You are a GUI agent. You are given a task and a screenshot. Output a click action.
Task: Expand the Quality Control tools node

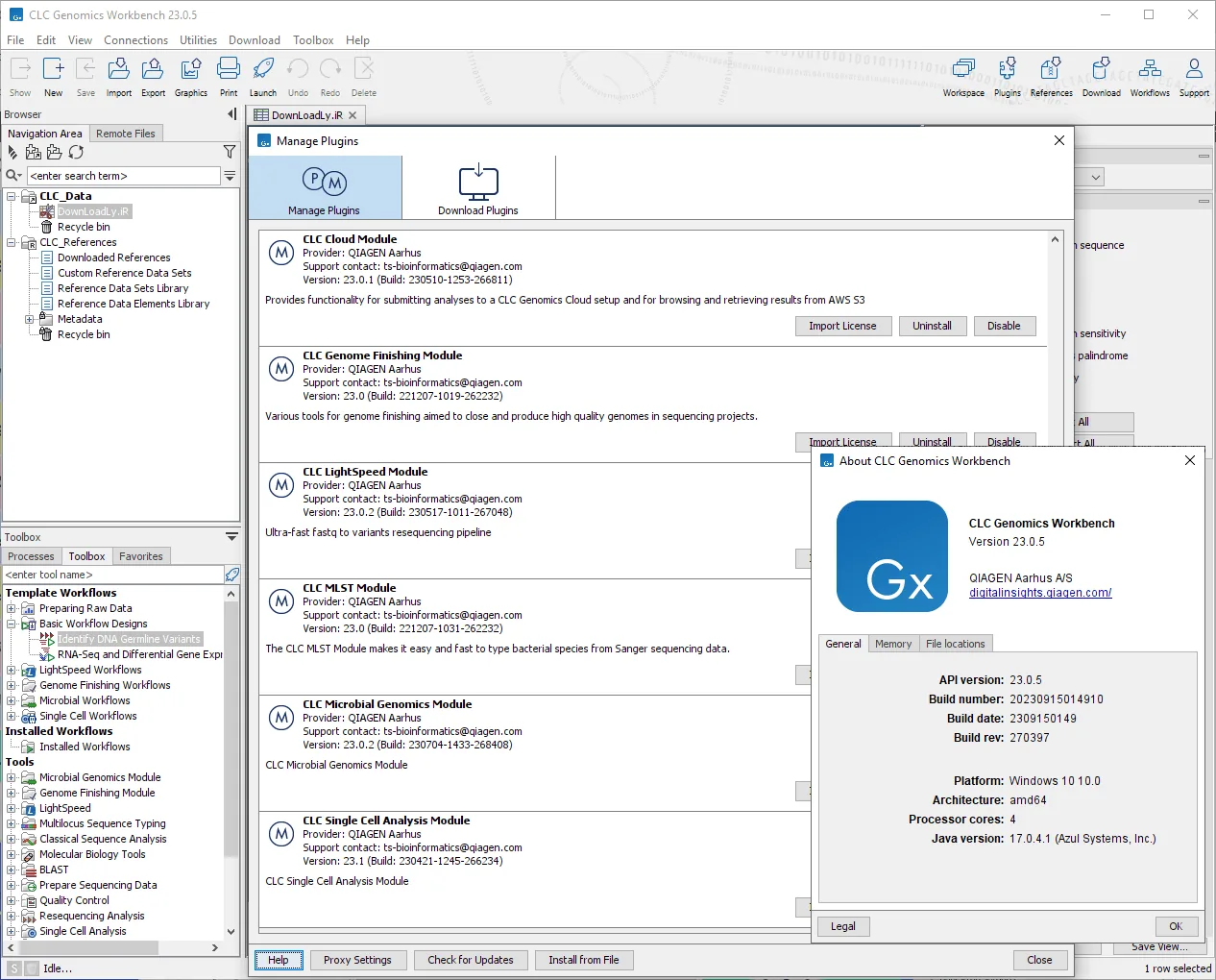pyautogui.click(x=12, y=900)
